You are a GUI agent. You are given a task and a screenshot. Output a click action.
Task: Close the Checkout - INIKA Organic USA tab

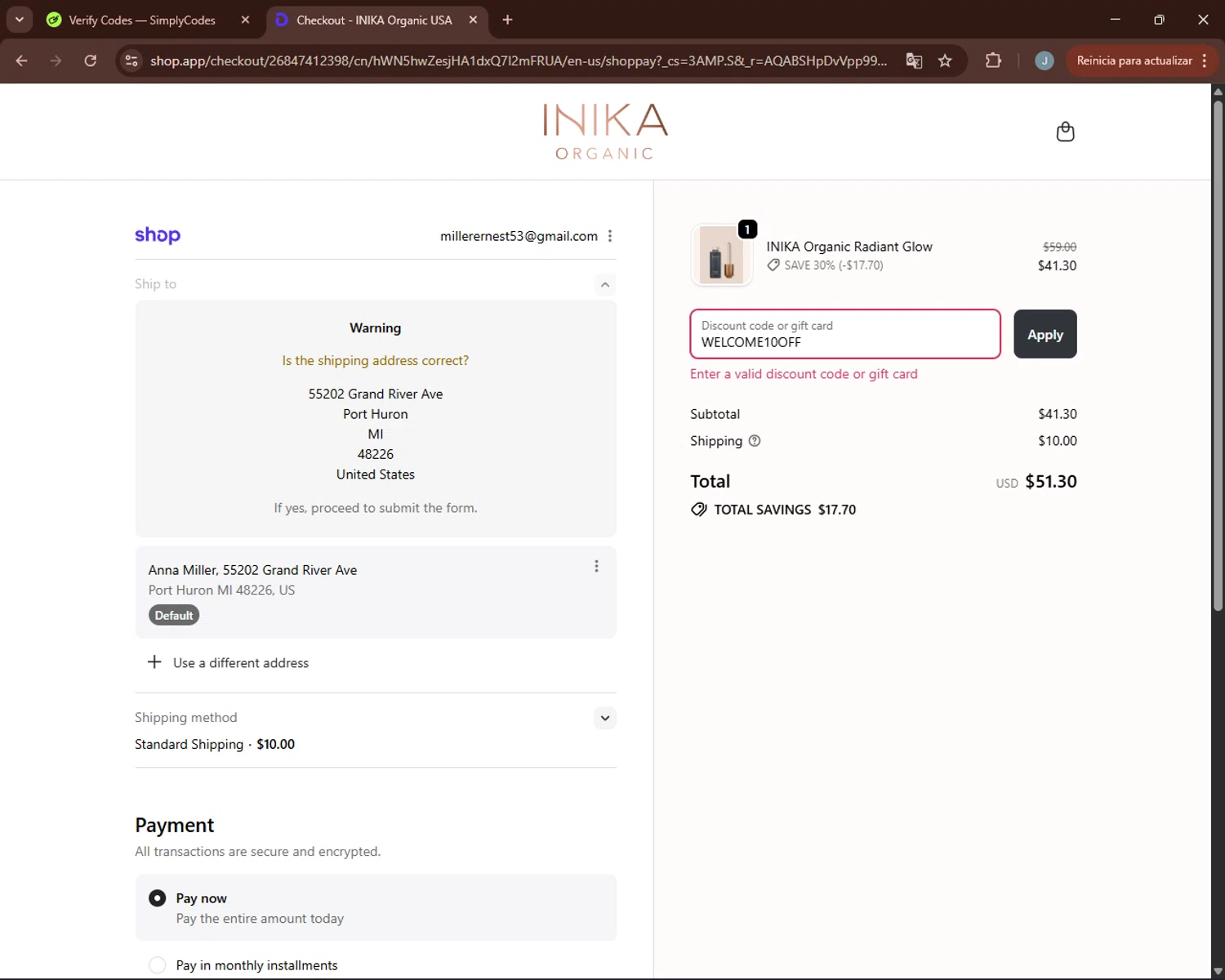(x=473, y=20)
